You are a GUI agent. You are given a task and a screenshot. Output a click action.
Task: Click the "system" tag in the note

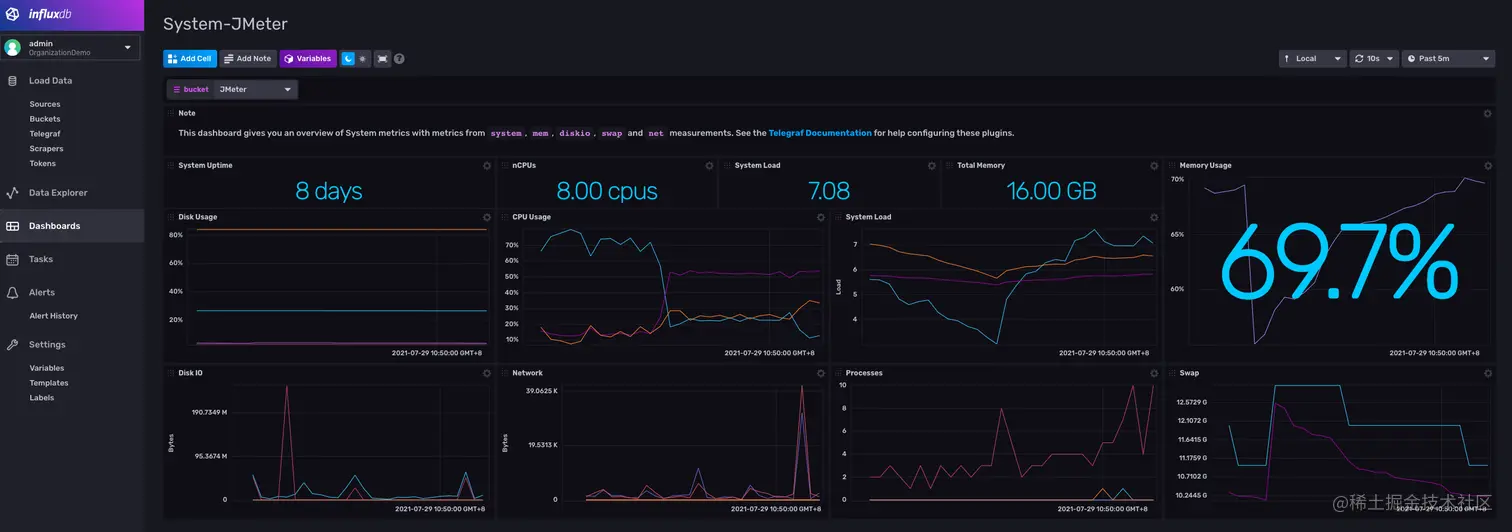point(506,133)
